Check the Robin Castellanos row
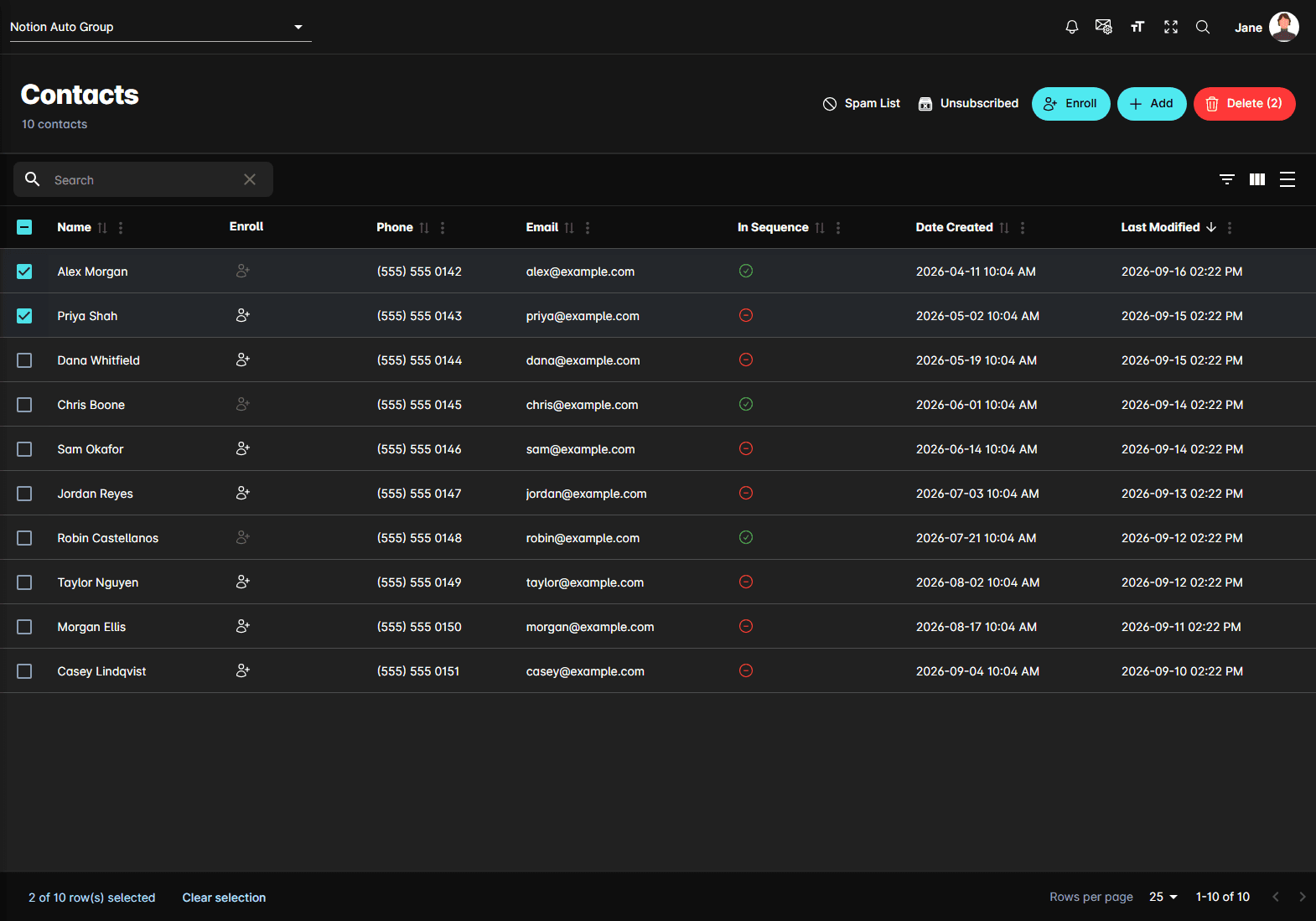The width and height of the screenshot is (1316, 921). (24, 538)
